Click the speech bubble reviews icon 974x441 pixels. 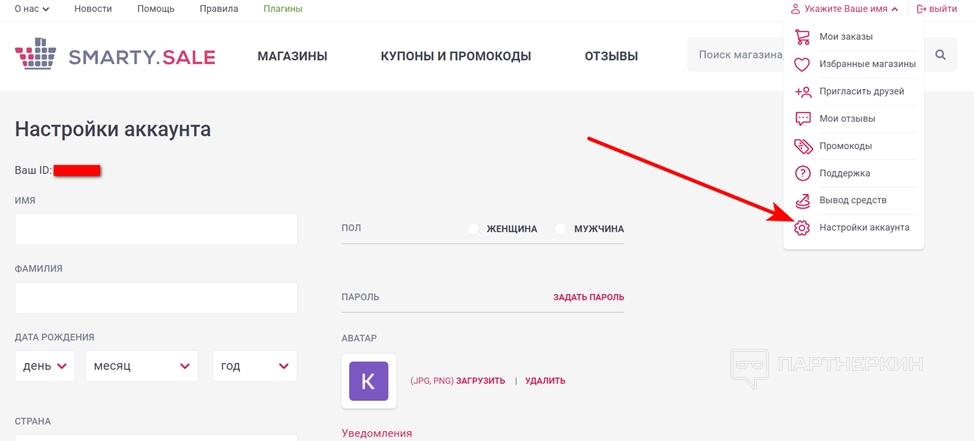click(802, 118)
